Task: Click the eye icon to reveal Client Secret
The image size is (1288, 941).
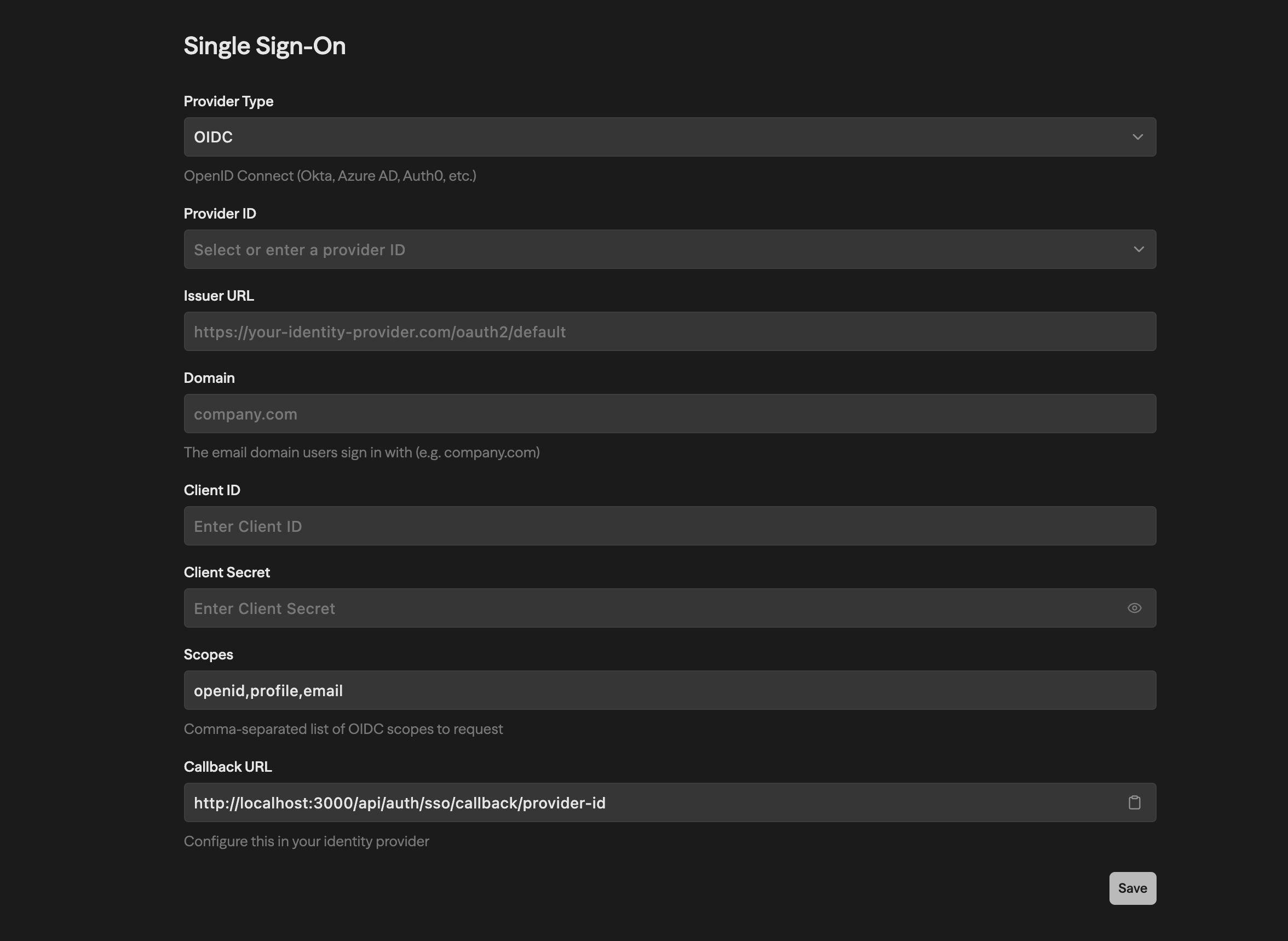Action: pos(1135,608)
